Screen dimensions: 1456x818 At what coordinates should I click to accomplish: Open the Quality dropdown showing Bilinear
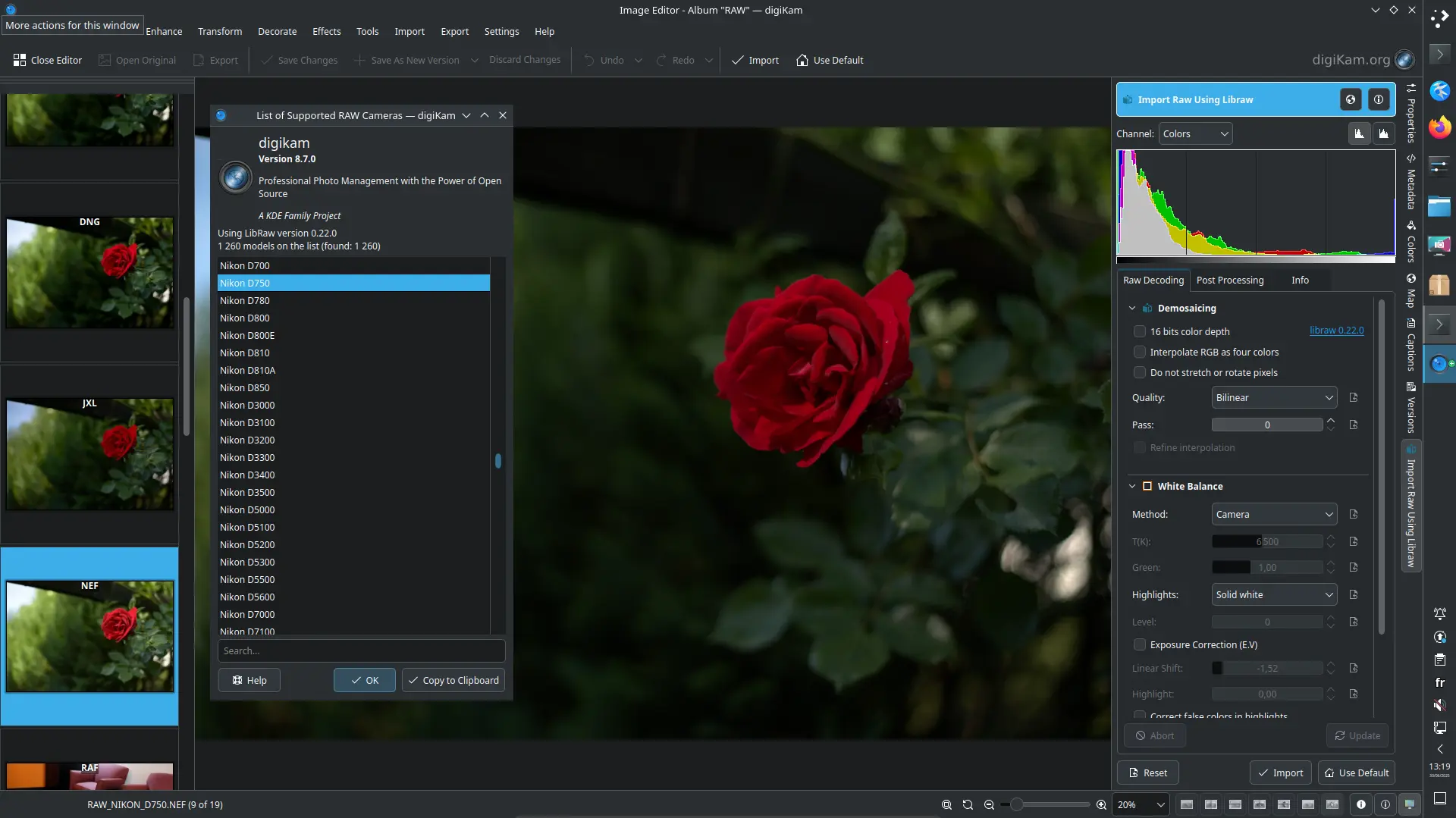point(1274,397)
